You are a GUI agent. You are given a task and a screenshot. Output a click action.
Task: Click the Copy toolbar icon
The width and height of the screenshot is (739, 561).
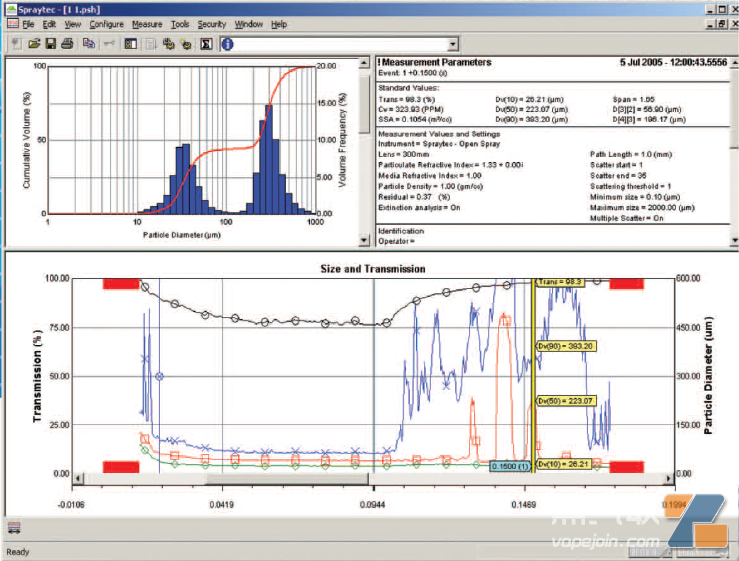(x=89, y=44)
